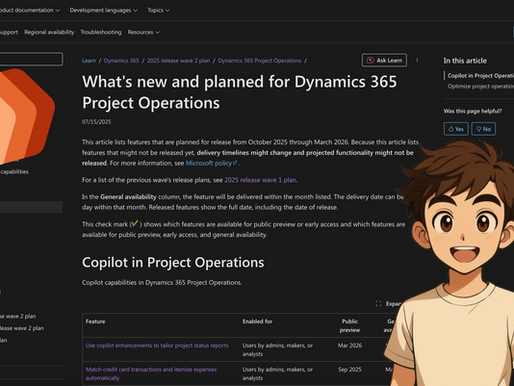Click the table filter input field in sidebar
This screenshot has height=386, width=514.
coord(31,59)
